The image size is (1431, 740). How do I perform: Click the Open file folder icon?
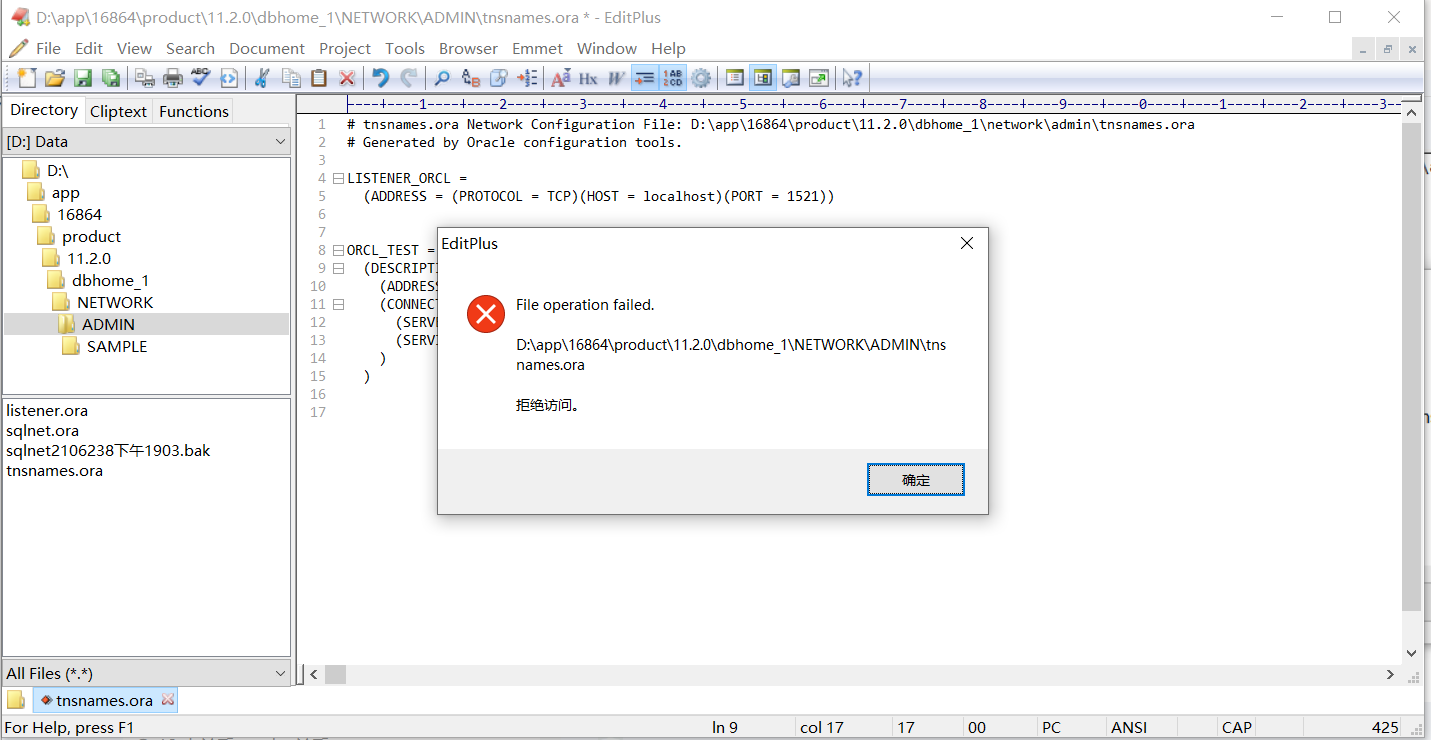55,77
